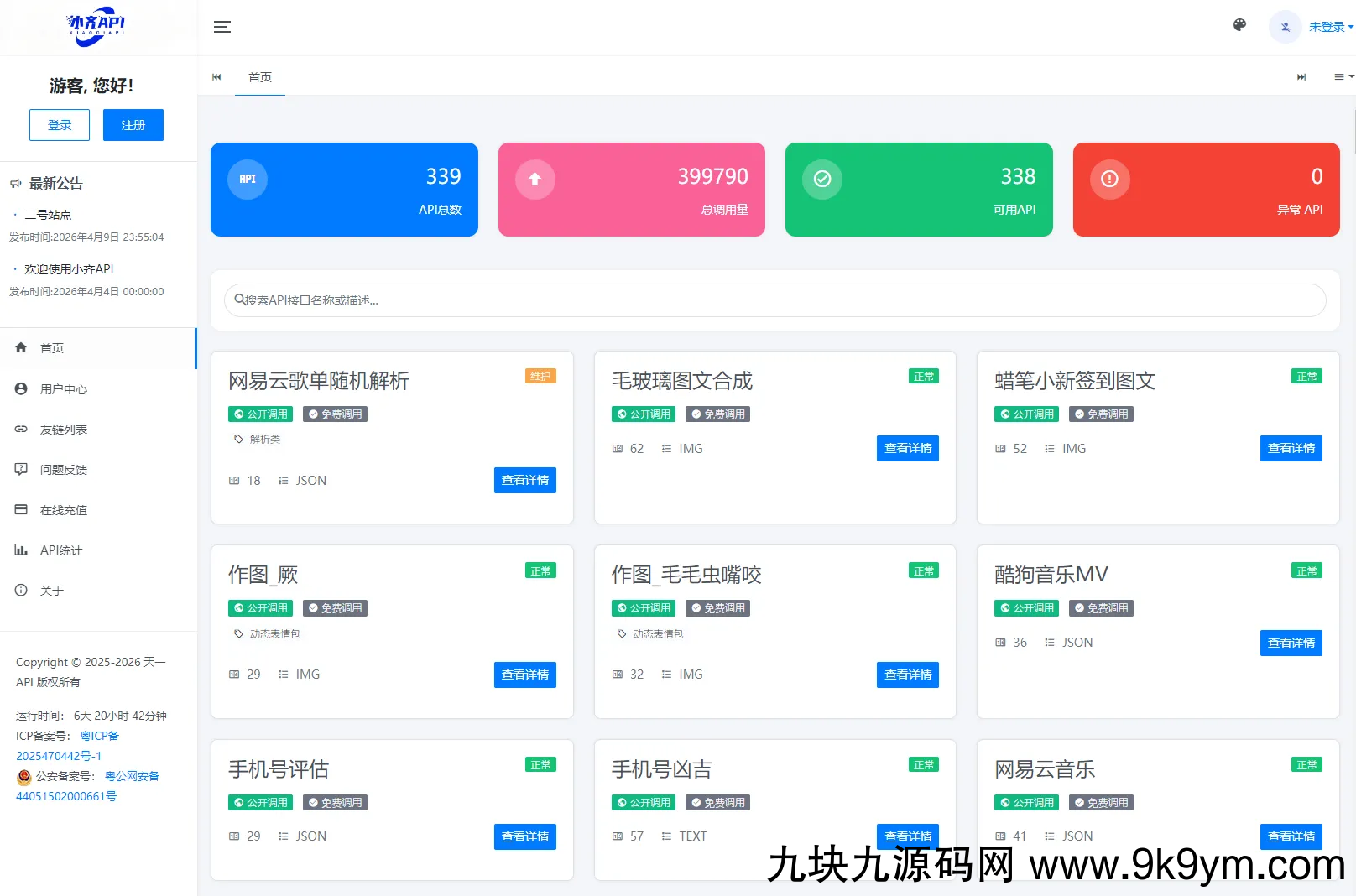Click the 登录 button in sidebar
The height and width of the screenshot is (896, 1356).
[60, 125]
